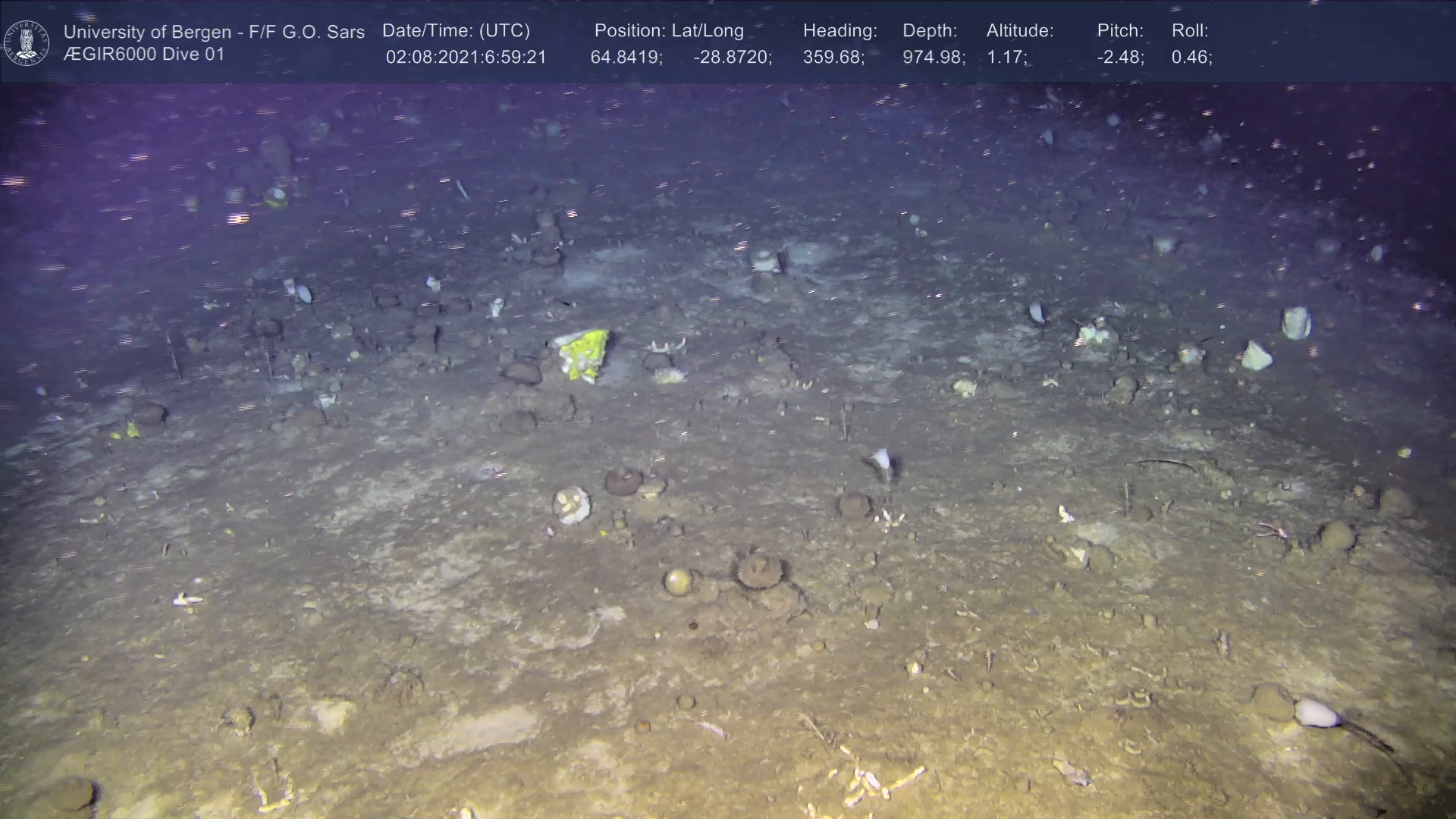Click the University of Bergen logo

tap(27, 42)
